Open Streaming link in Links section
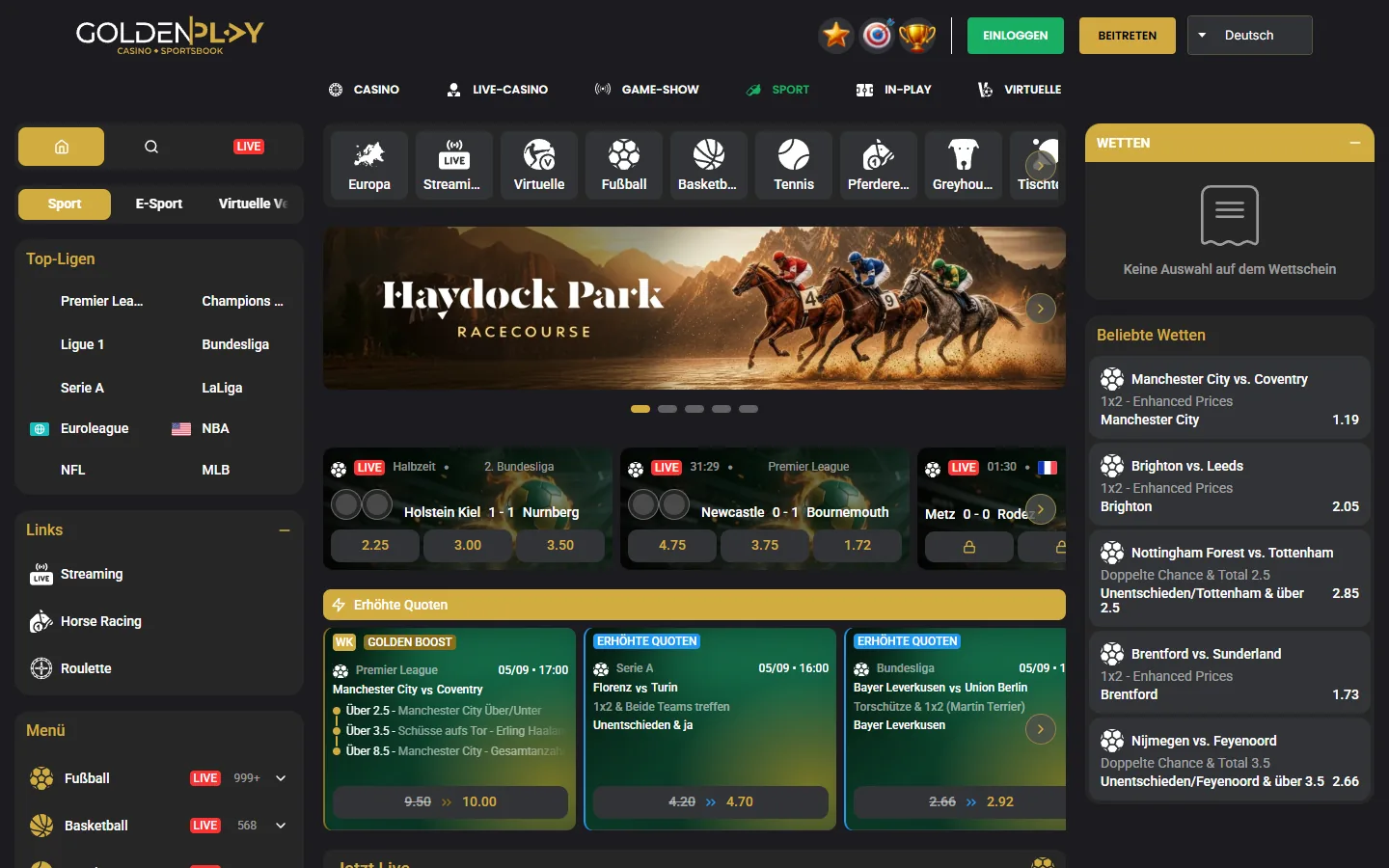 76,574
